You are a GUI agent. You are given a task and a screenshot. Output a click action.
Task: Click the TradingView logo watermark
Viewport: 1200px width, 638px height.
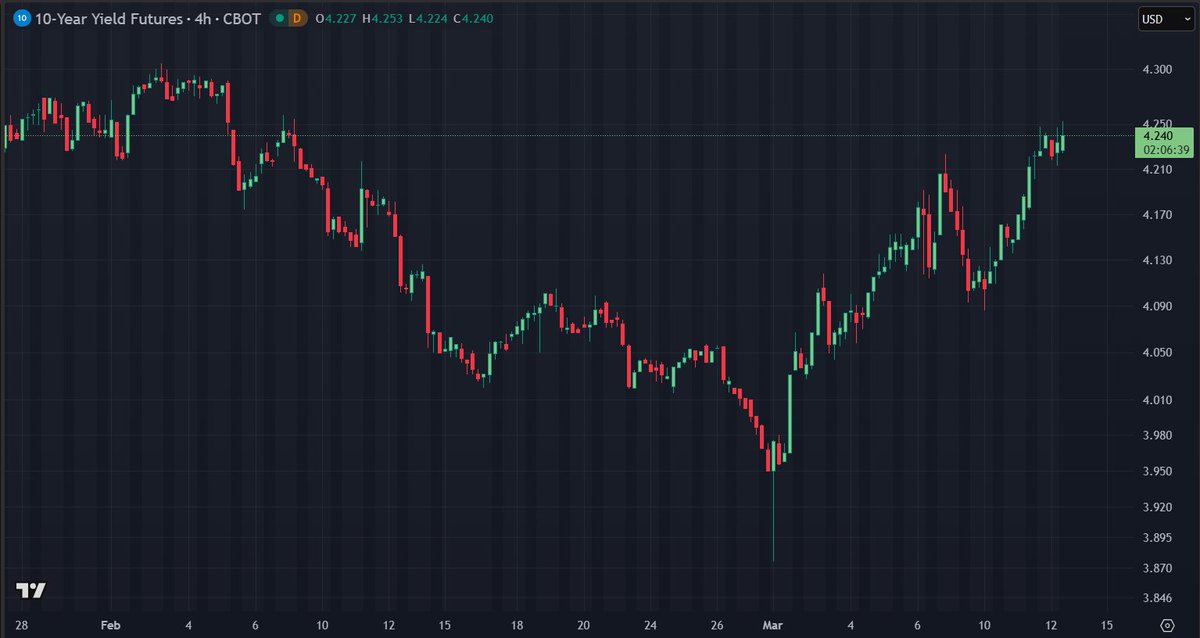point(28,592)
